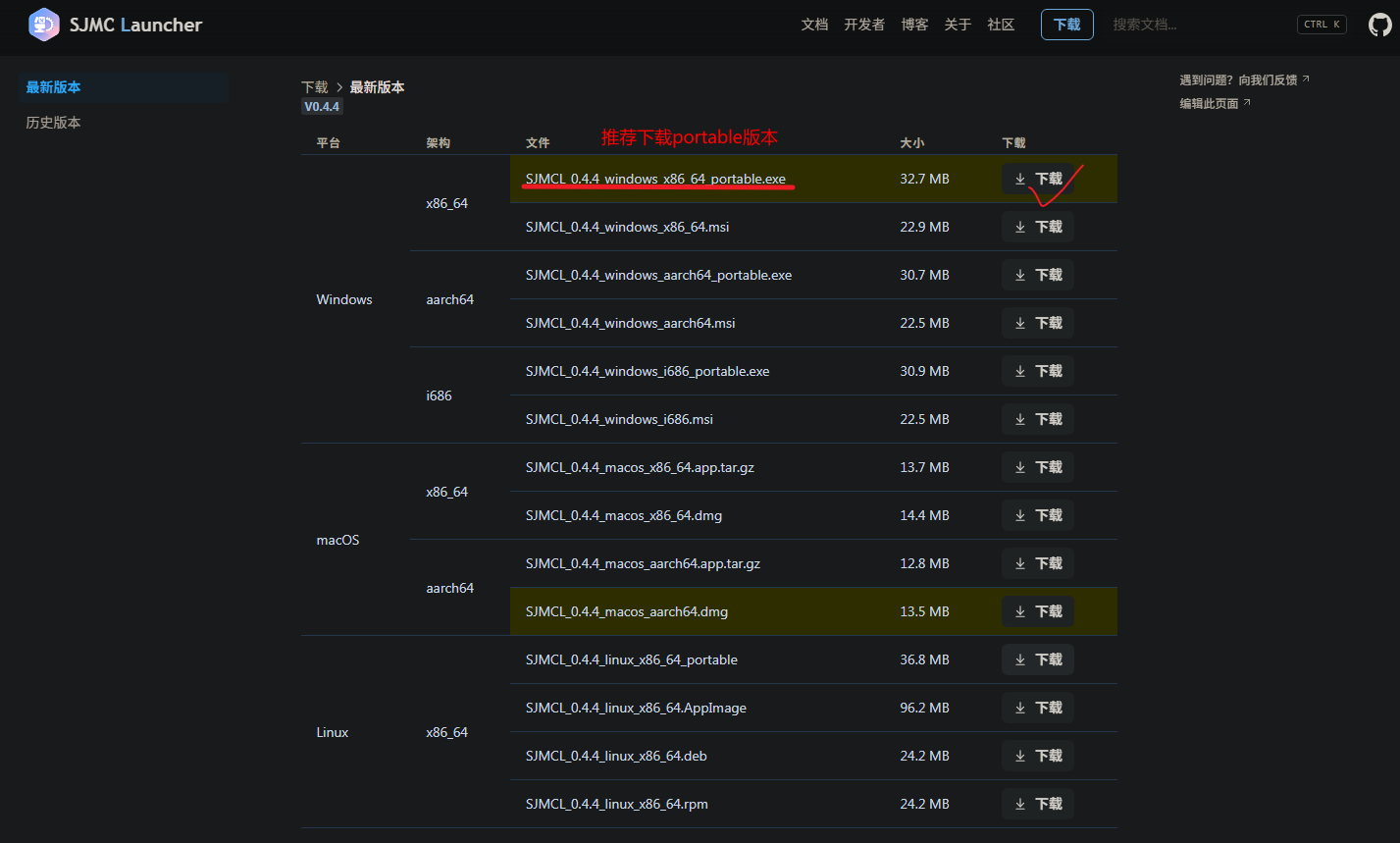The width and height of the screenshot is (1400, 843).
Task: Click the CTRL K shortcut badge
Action: click(x=1322, y=25)
